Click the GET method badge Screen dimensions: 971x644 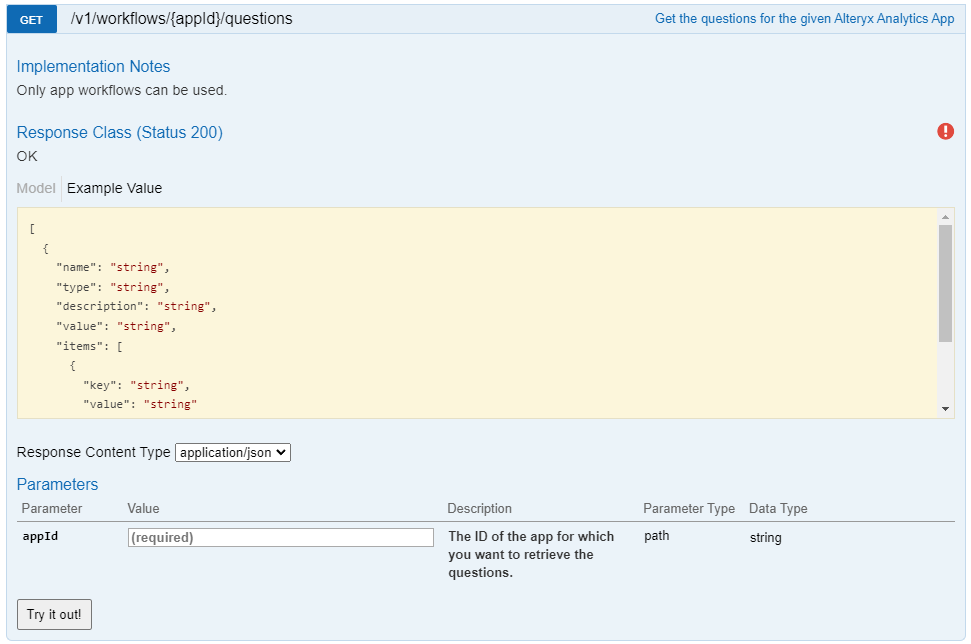click(x=31, y=19)
